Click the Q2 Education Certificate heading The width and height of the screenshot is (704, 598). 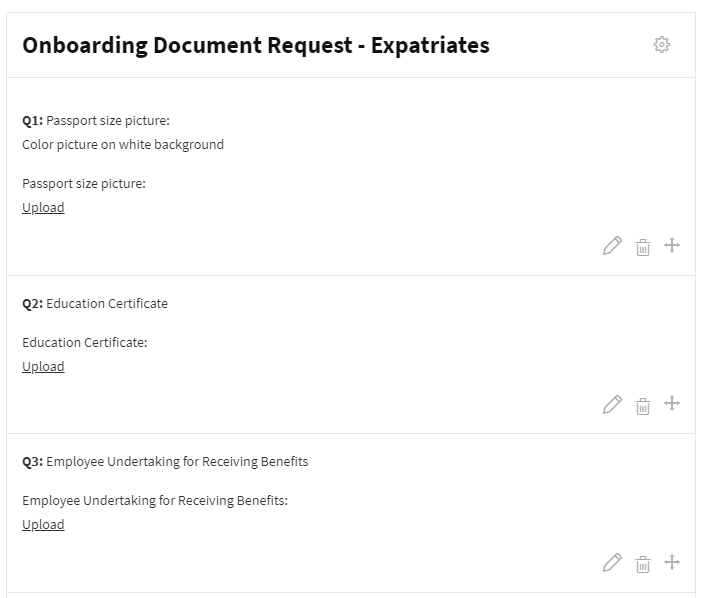coord(95,304)
